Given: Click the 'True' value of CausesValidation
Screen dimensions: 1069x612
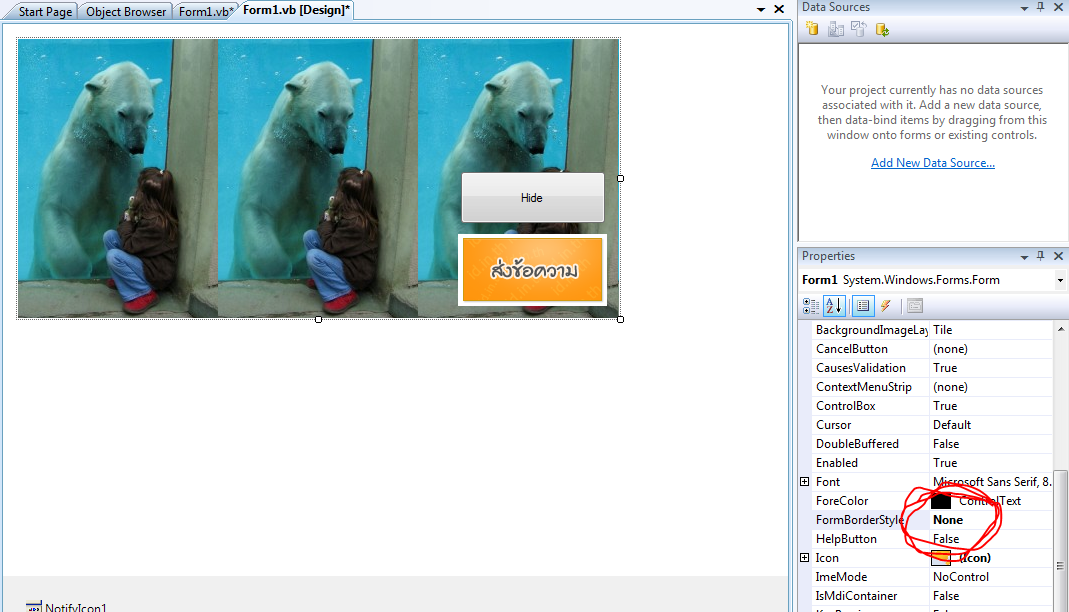Looking at the screenshot, I should [x=945, y=368].
